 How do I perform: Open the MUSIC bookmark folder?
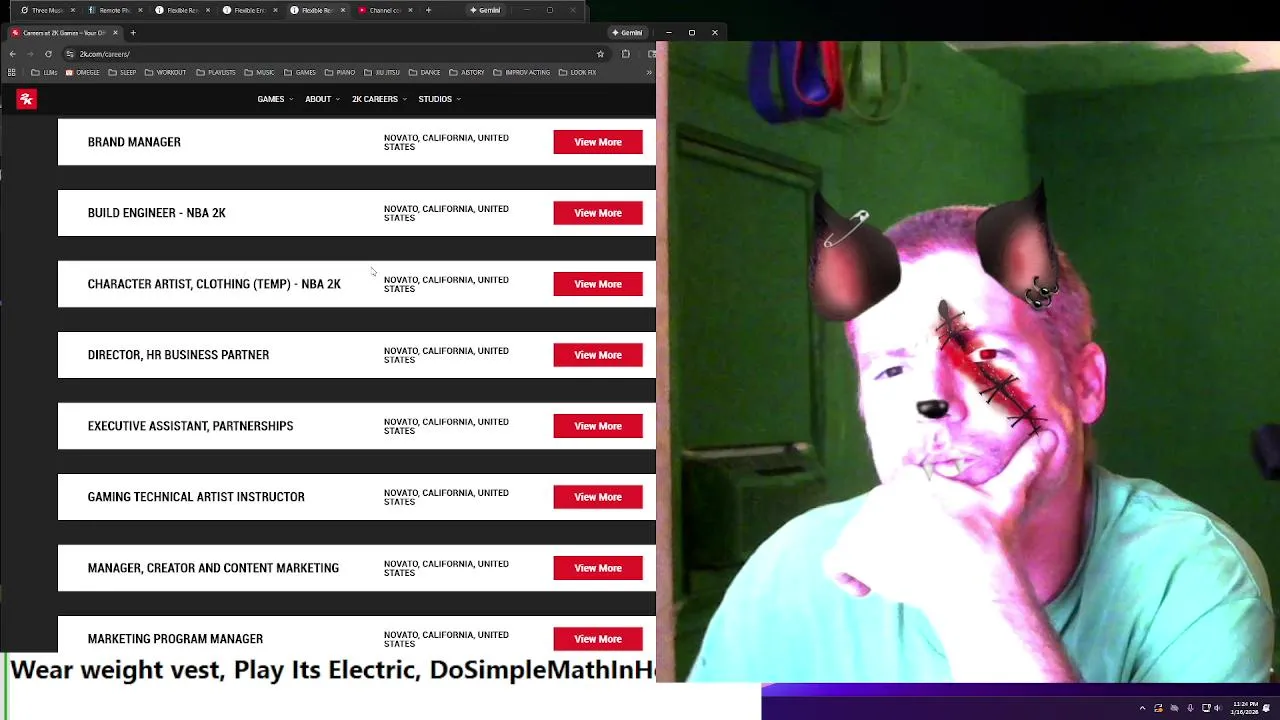coord(259,72)
